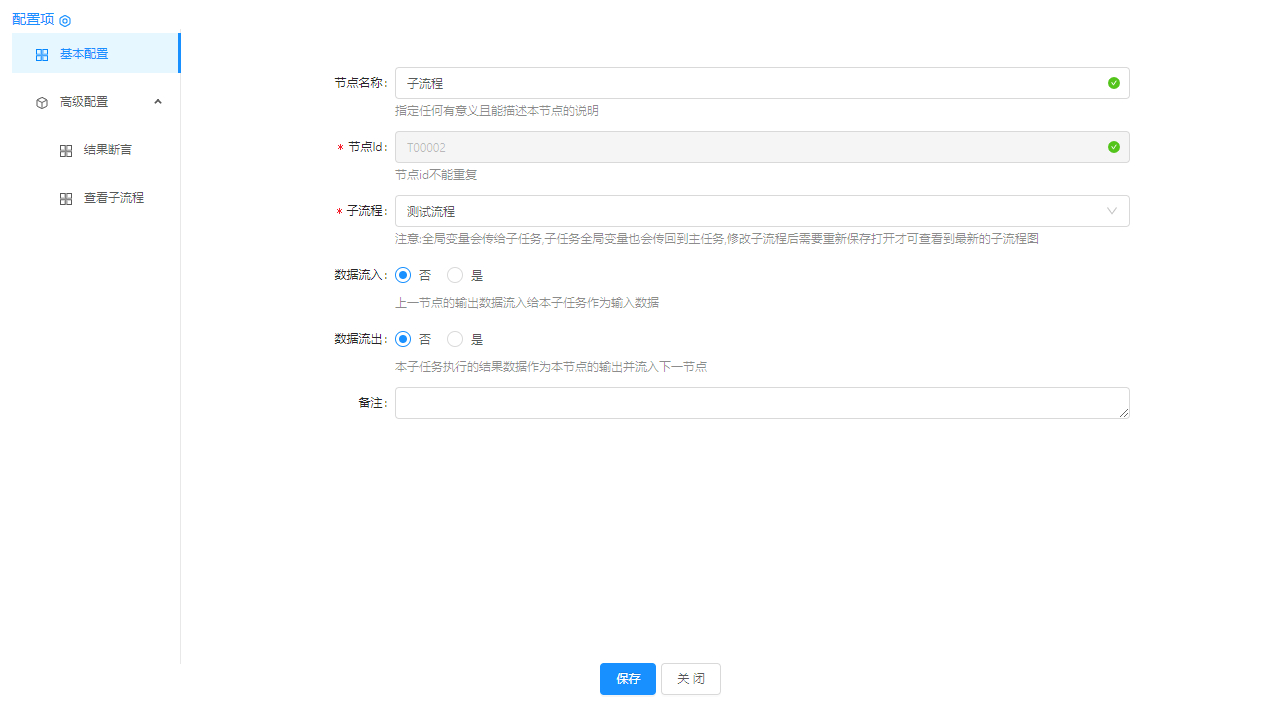Click the 节点名称 input field
The width and height of the screenshot is (1269, 716).
pyautogui.click(x=750, y=83)
